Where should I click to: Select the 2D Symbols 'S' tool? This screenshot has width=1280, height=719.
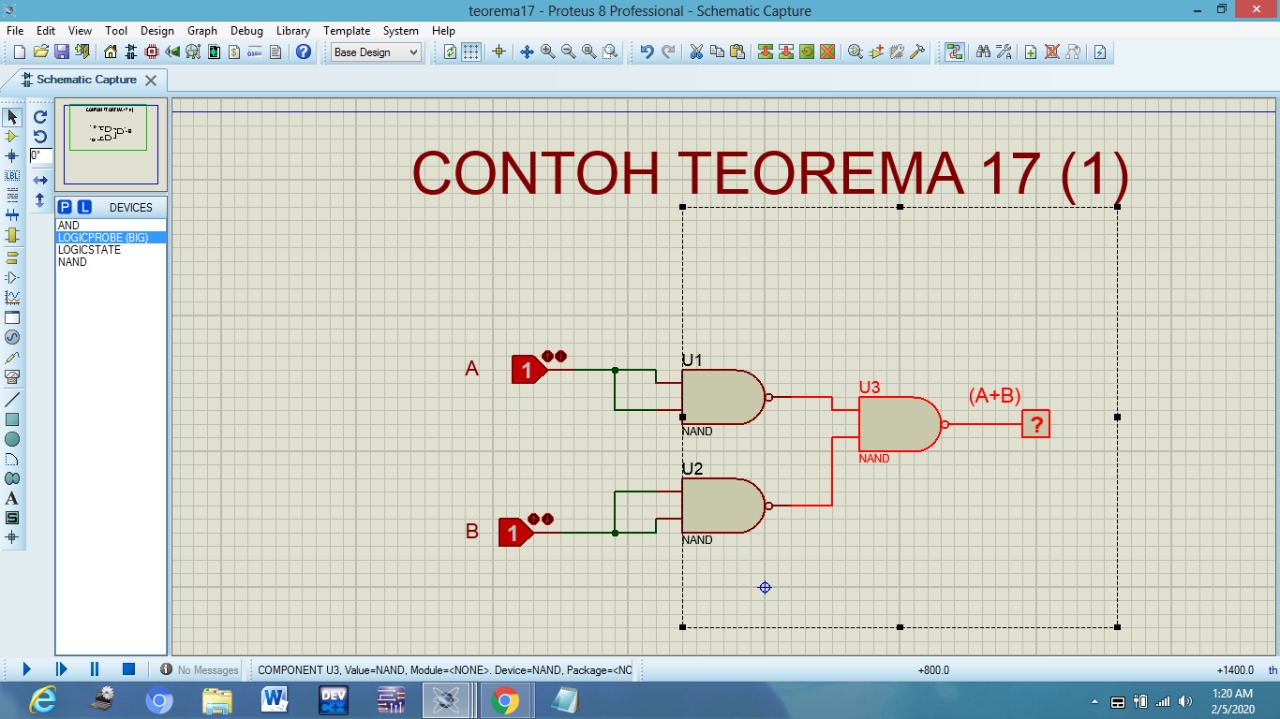pyautogui.click(x=12, y=518)
